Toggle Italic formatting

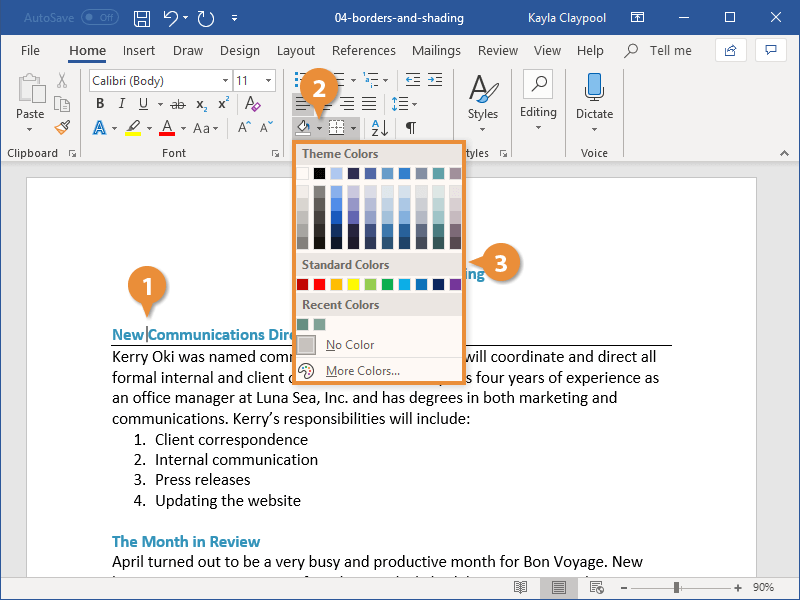coord(122,103)
